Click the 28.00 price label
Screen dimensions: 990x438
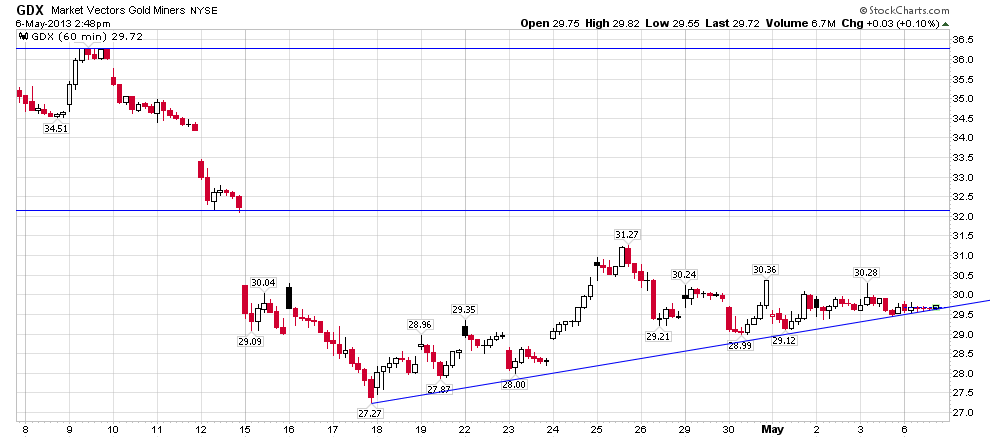[513, 384]
